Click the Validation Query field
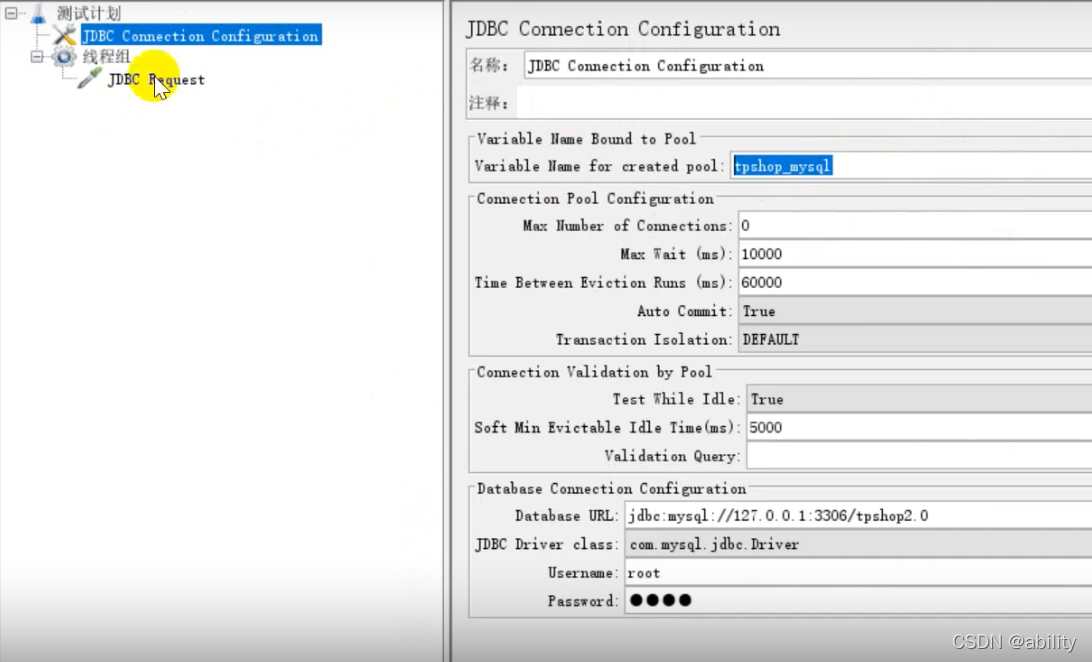 919,456
